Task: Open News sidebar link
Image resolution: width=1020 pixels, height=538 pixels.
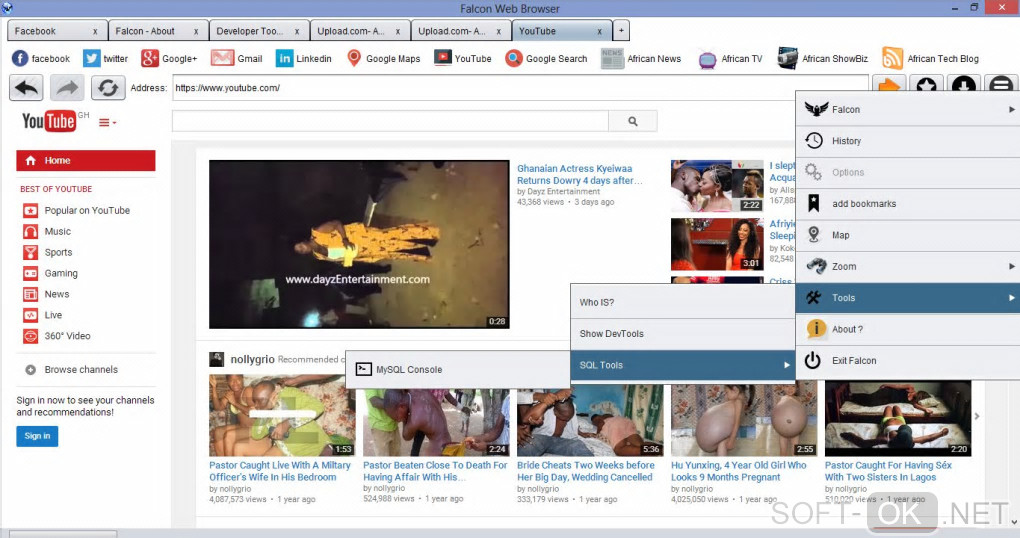Action: 57,294
